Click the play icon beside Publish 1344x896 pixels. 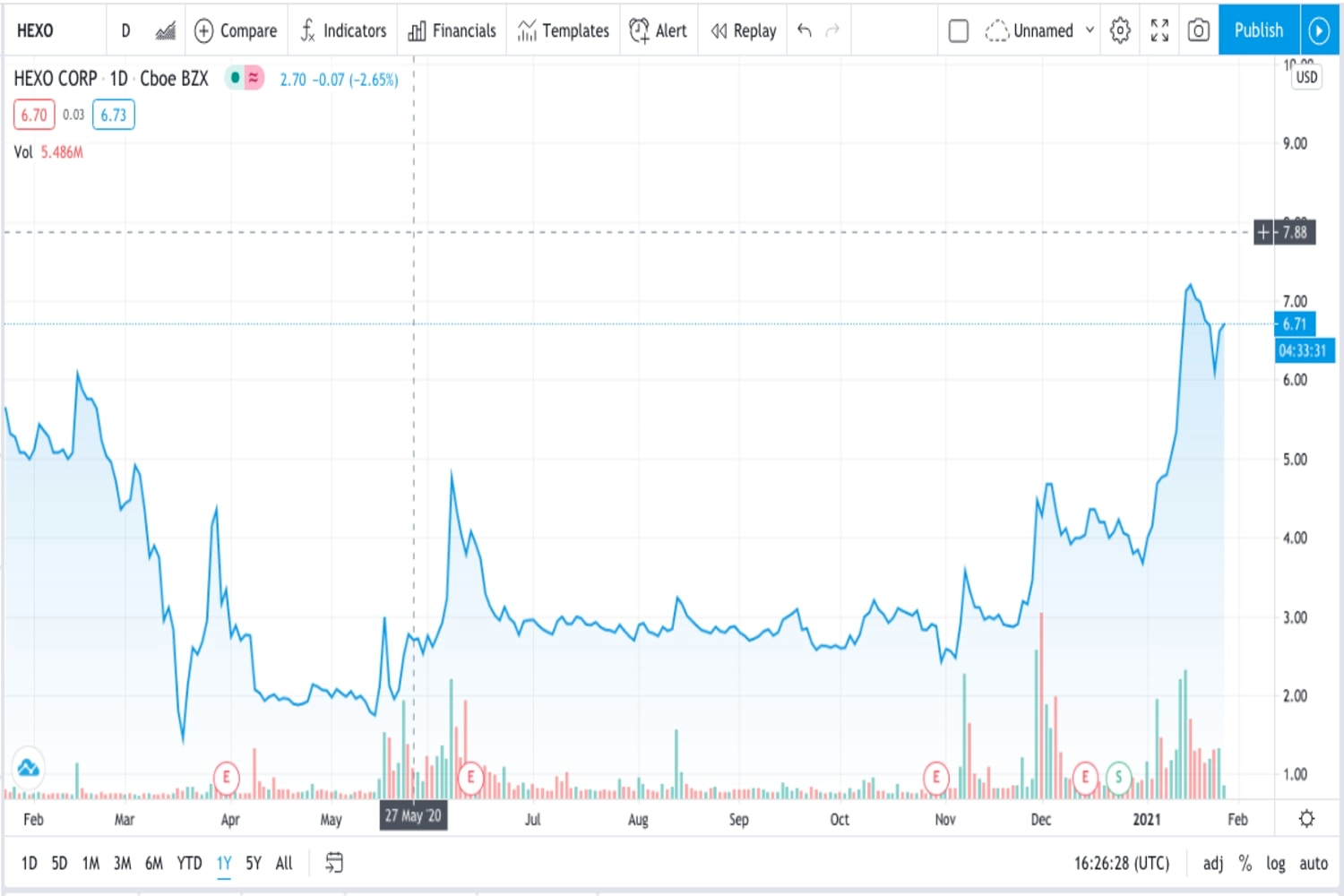click(1319, 30)
